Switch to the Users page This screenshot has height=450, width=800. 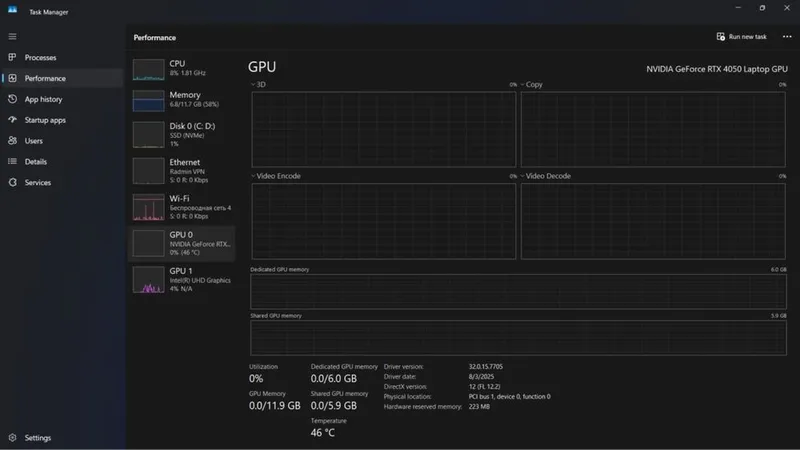click(x=61, y=141)
